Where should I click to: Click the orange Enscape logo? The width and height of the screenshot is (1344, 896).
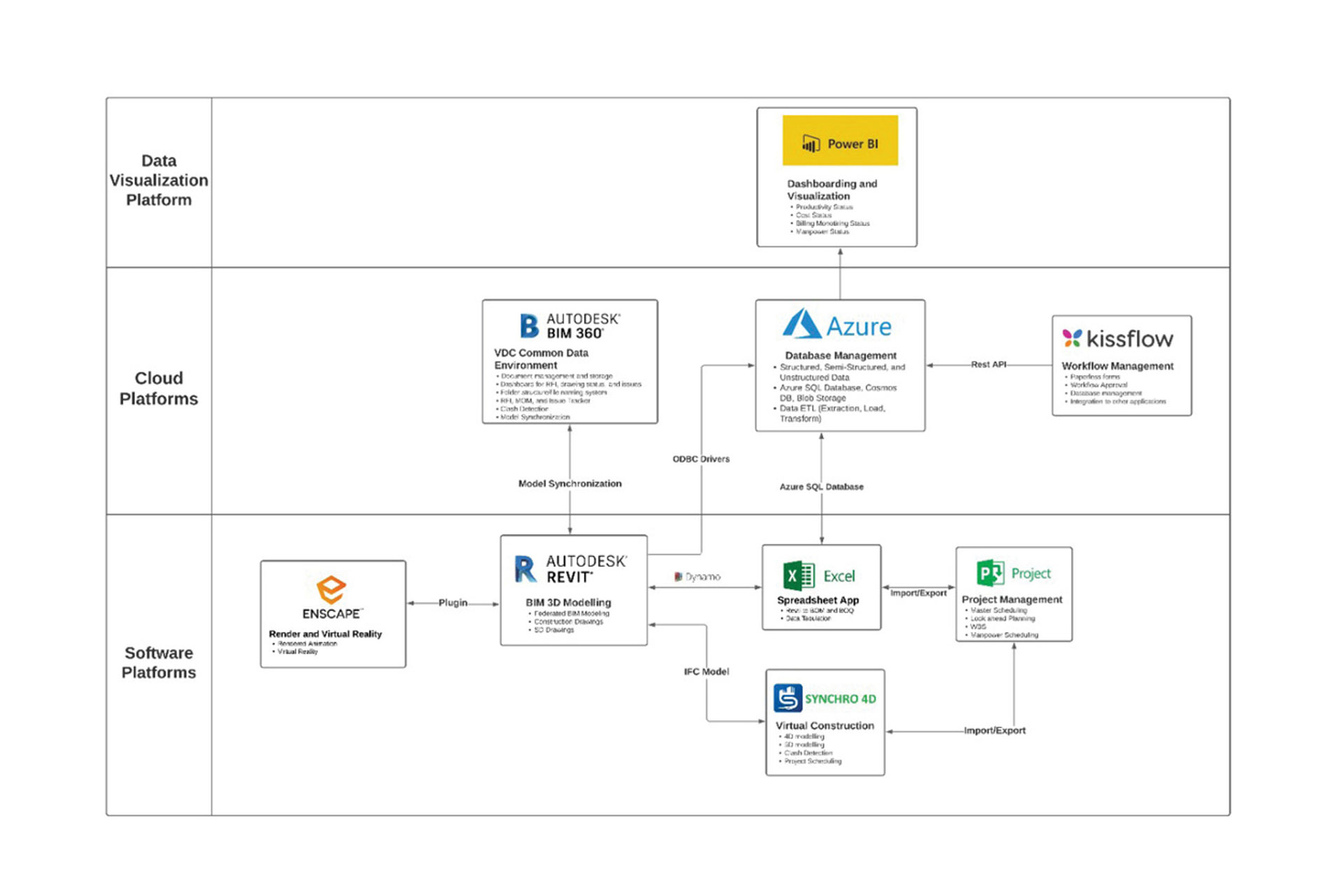(x=331, y=589)
